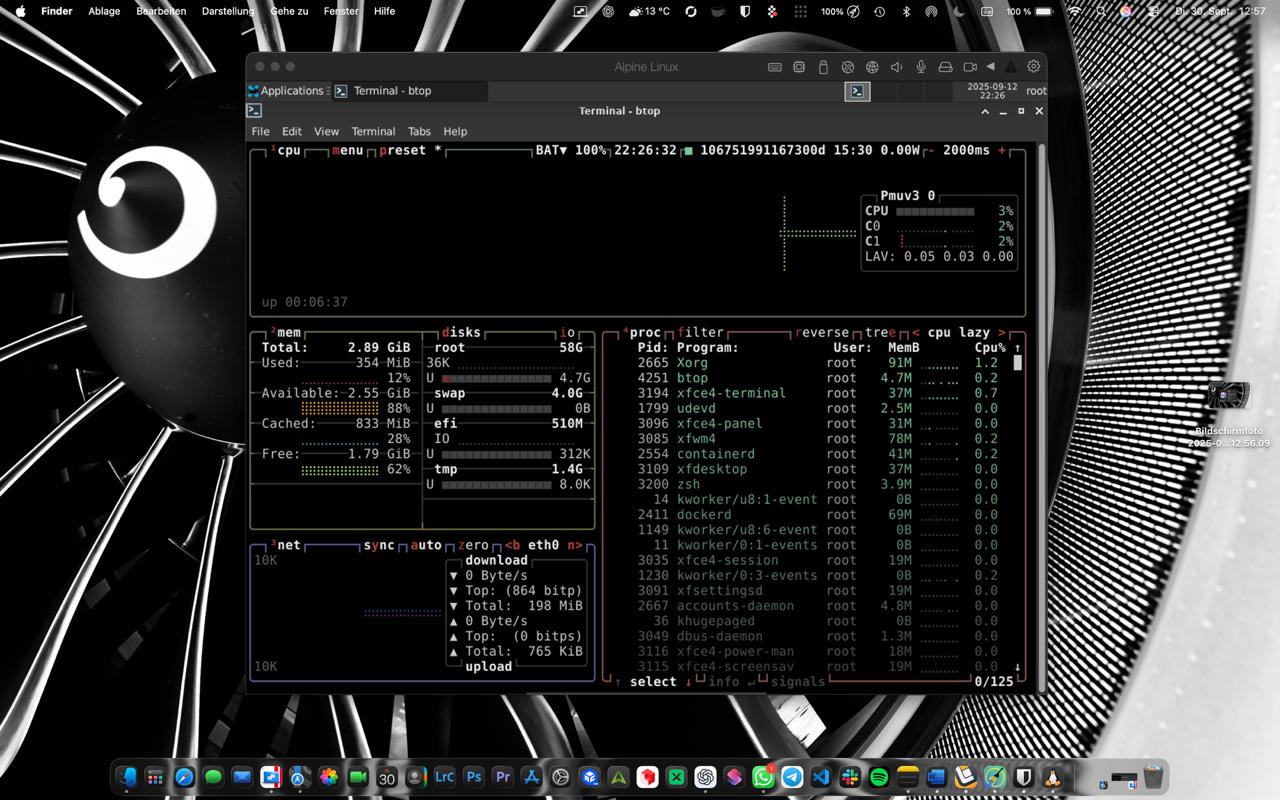Toggle tree view in btop proc box
1280x800 pixels.
pyautogui.click(x=881, y=332)
